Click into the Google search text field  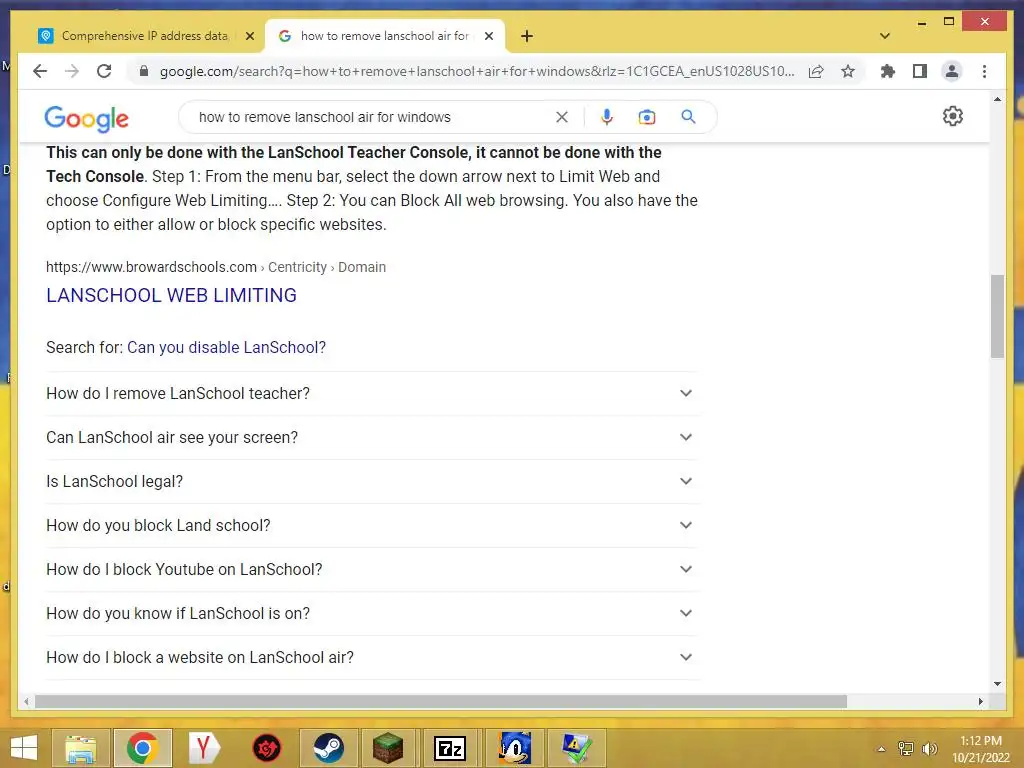click(x=372, y=117)
